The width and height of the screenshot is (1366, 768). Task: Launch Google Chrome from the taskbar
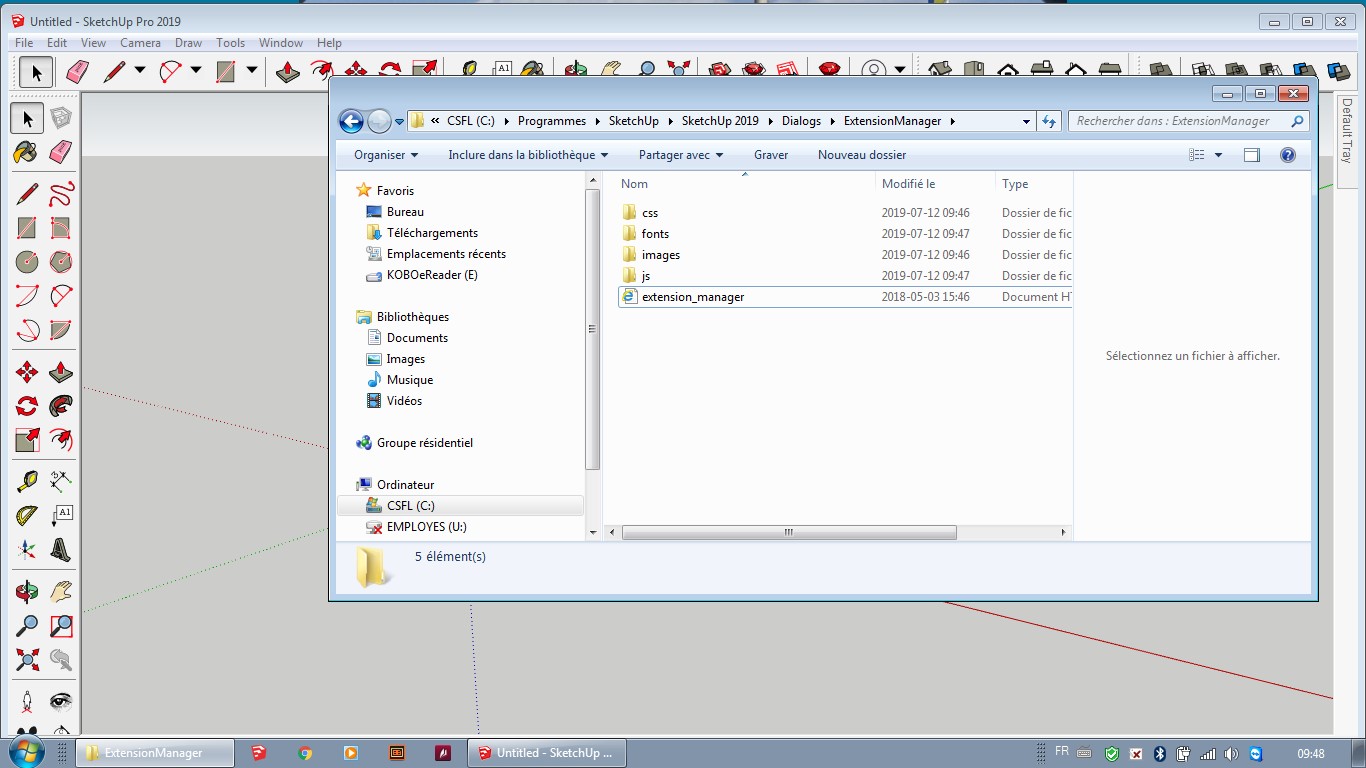coord(305,752)
